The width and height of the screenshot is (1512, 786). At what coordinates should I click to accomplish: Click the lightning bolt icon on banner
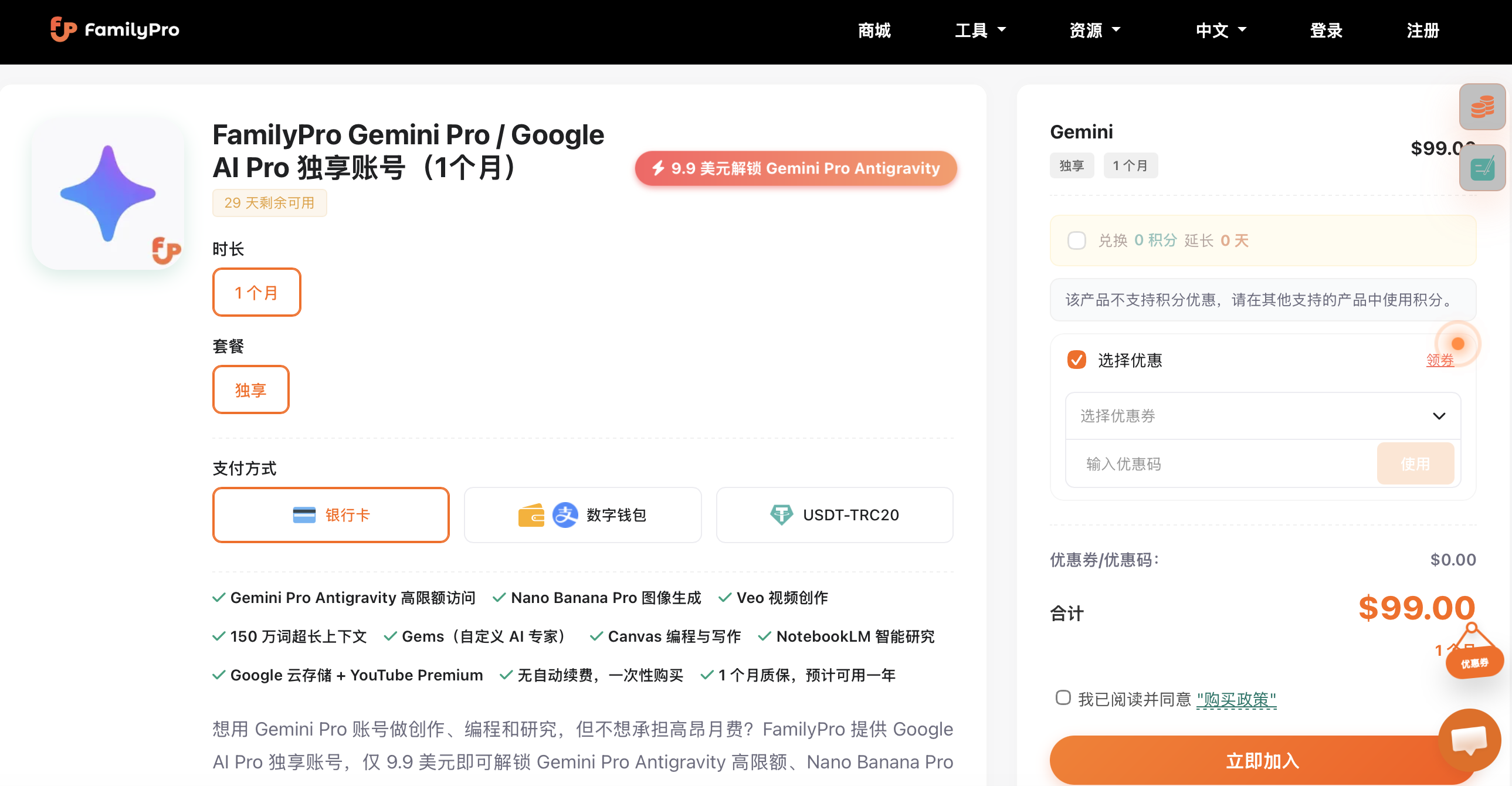pyautogui.click(x=658, y=168)
